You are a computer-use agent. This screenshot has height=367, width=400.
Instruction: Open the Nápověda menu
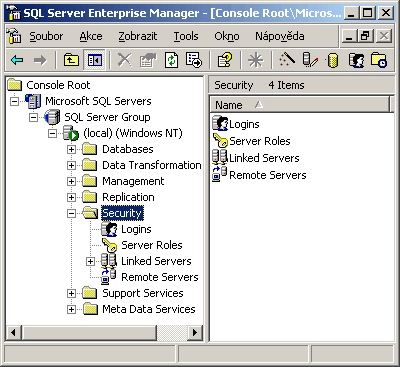(x=279, y=36)
